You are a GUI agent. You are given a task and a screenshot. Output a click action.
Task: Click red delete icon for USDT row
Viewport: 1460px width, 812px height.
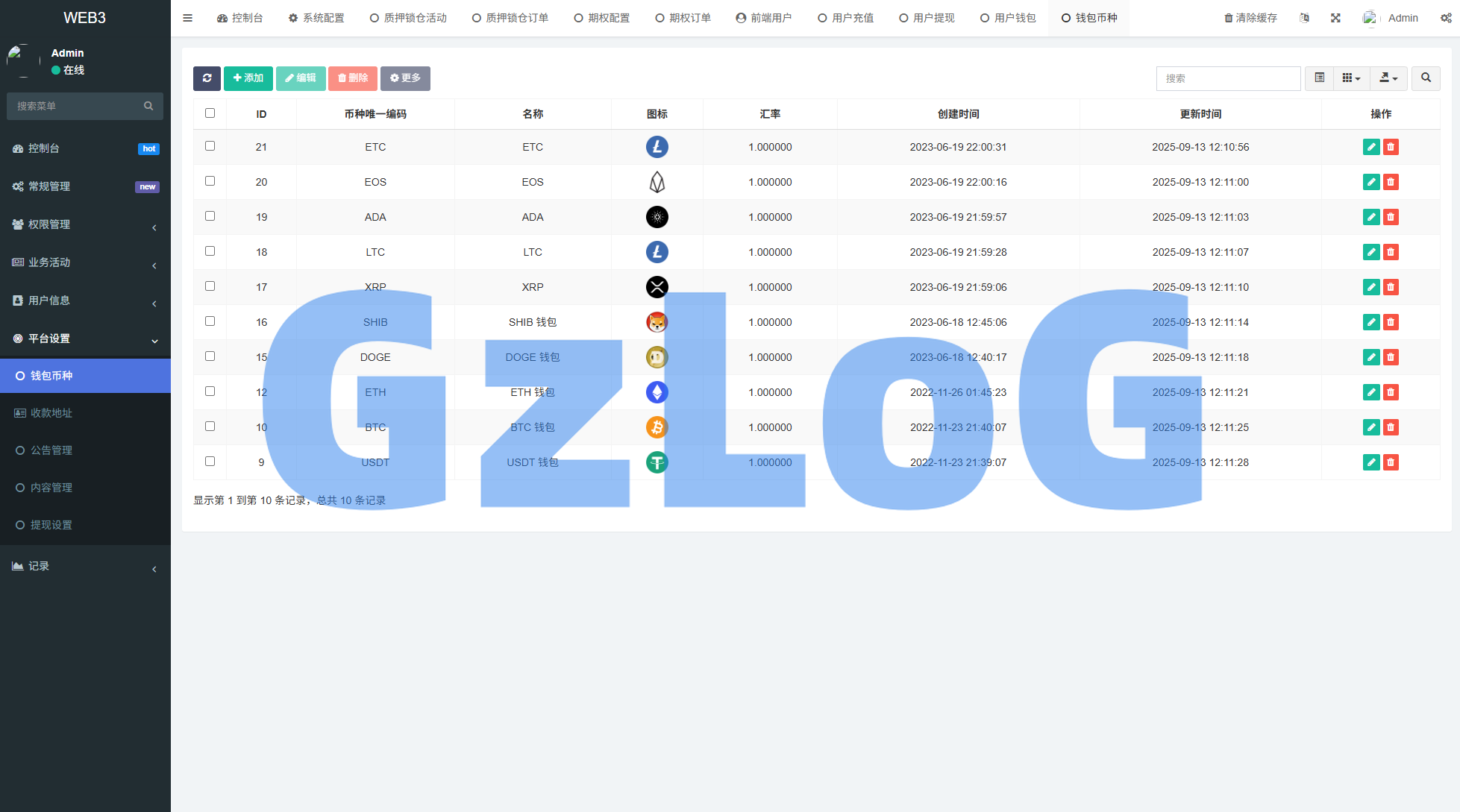click(1391, 462)
